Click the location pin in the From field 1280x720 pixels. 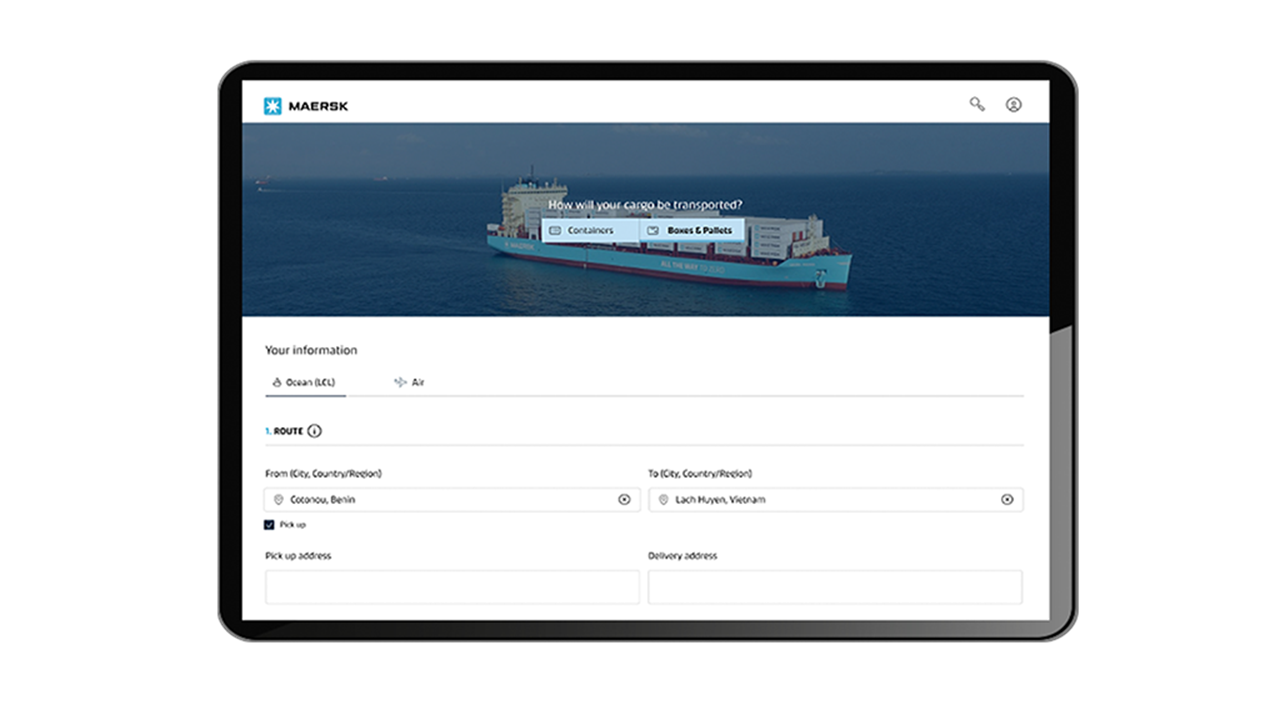(x=281, y=499)
